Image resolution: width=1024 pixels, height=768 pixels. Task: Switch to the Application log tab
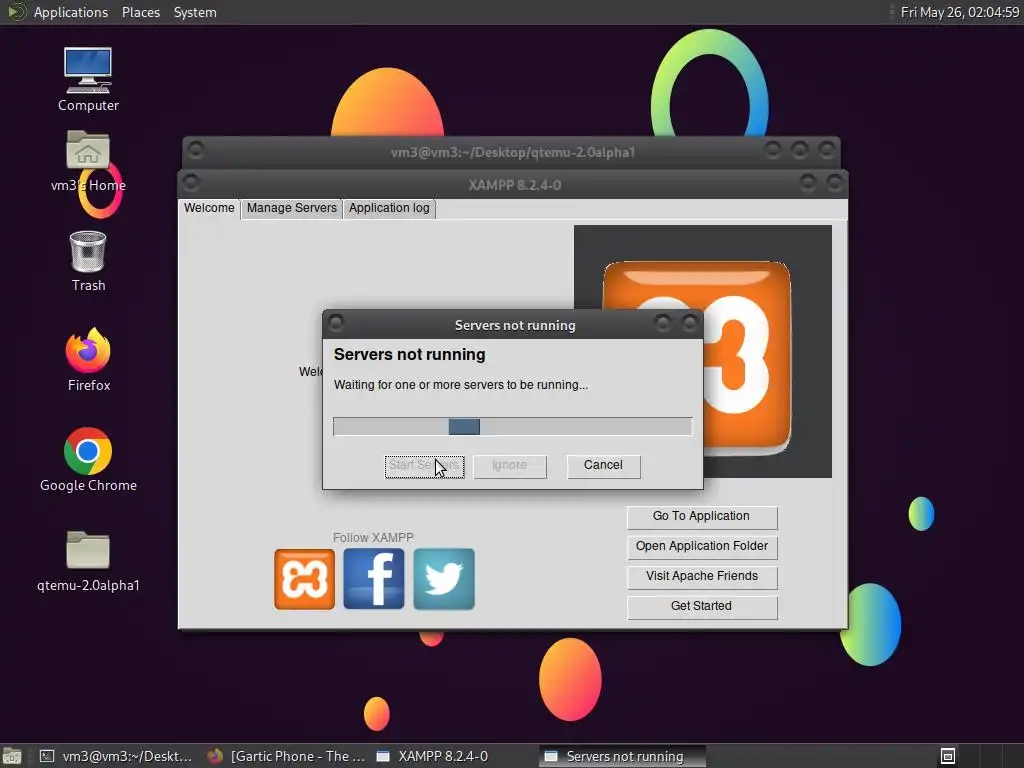[x=389, y=208]
